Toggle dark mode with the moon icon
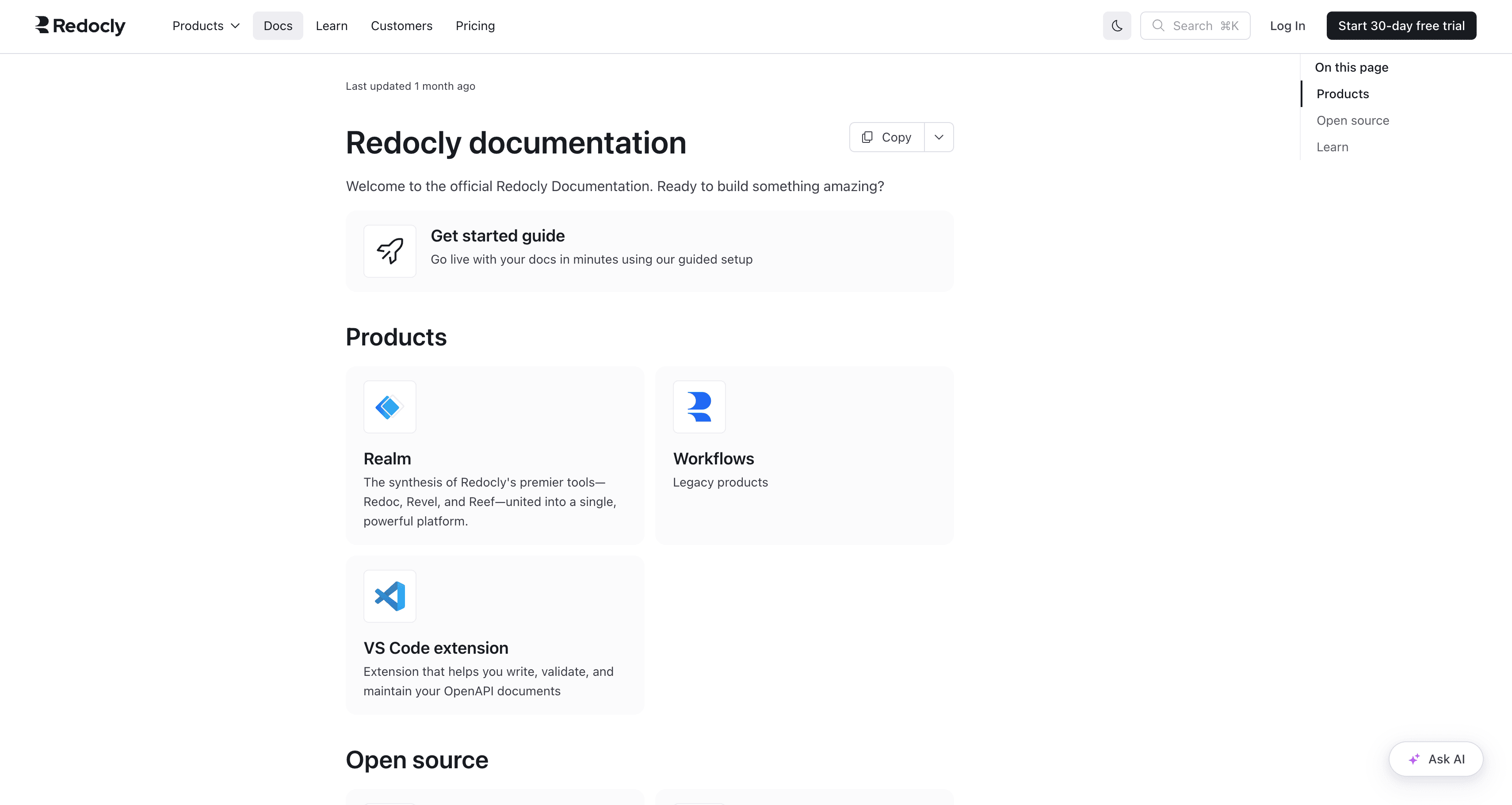 1116,26
